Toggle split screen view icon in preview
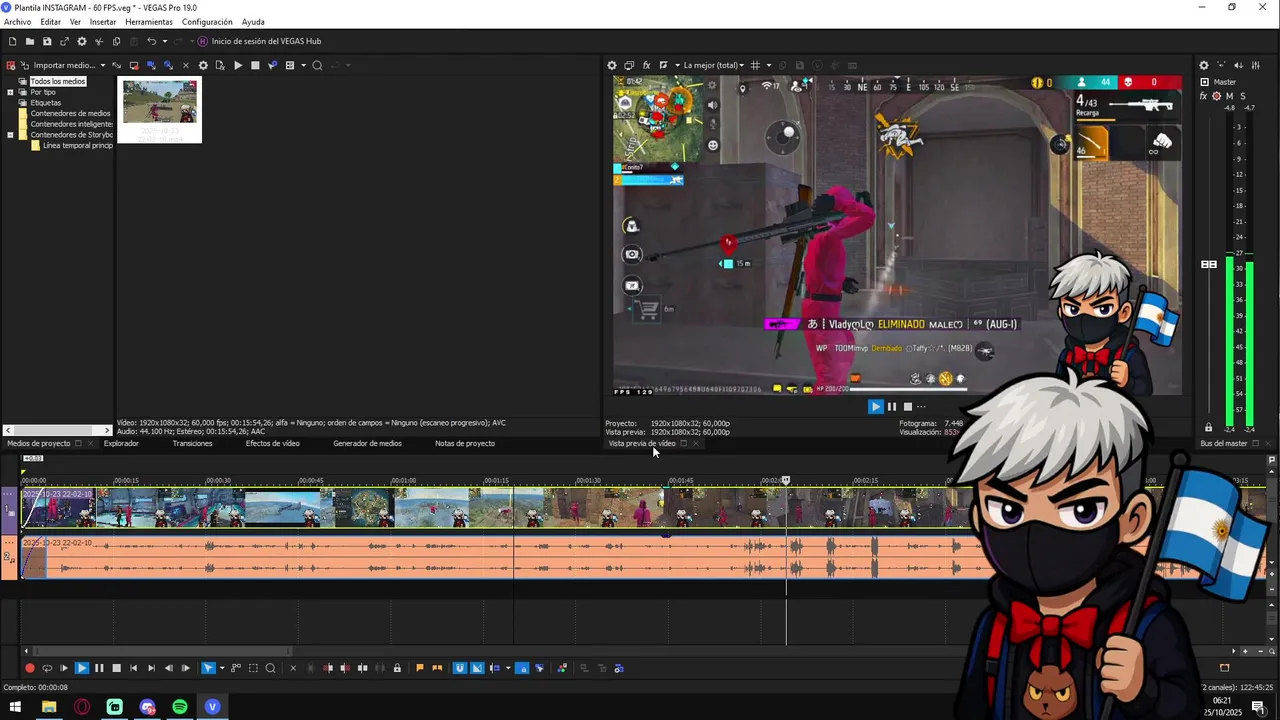 pos(663,65)
